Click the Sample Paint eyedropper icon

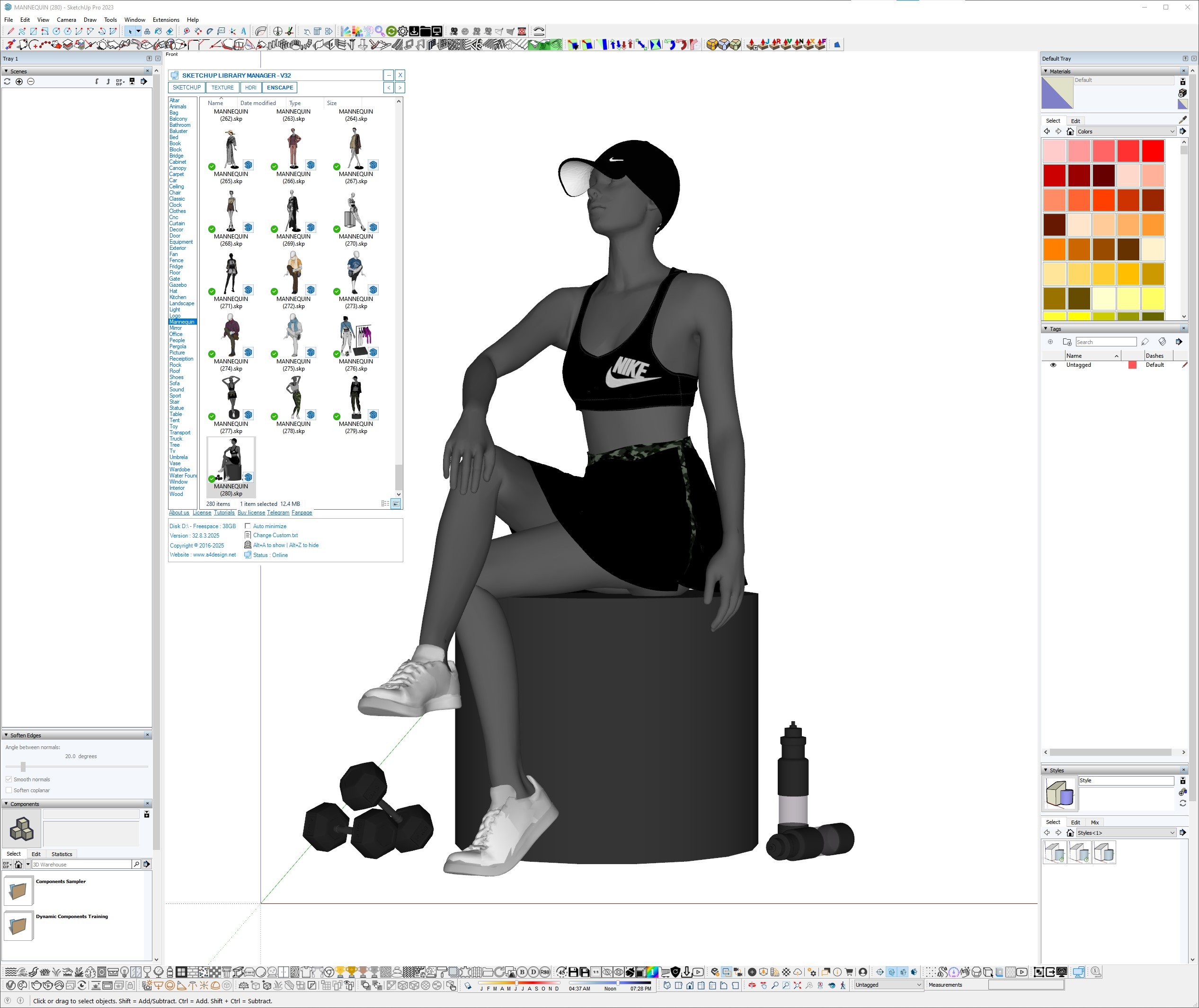1182,120
